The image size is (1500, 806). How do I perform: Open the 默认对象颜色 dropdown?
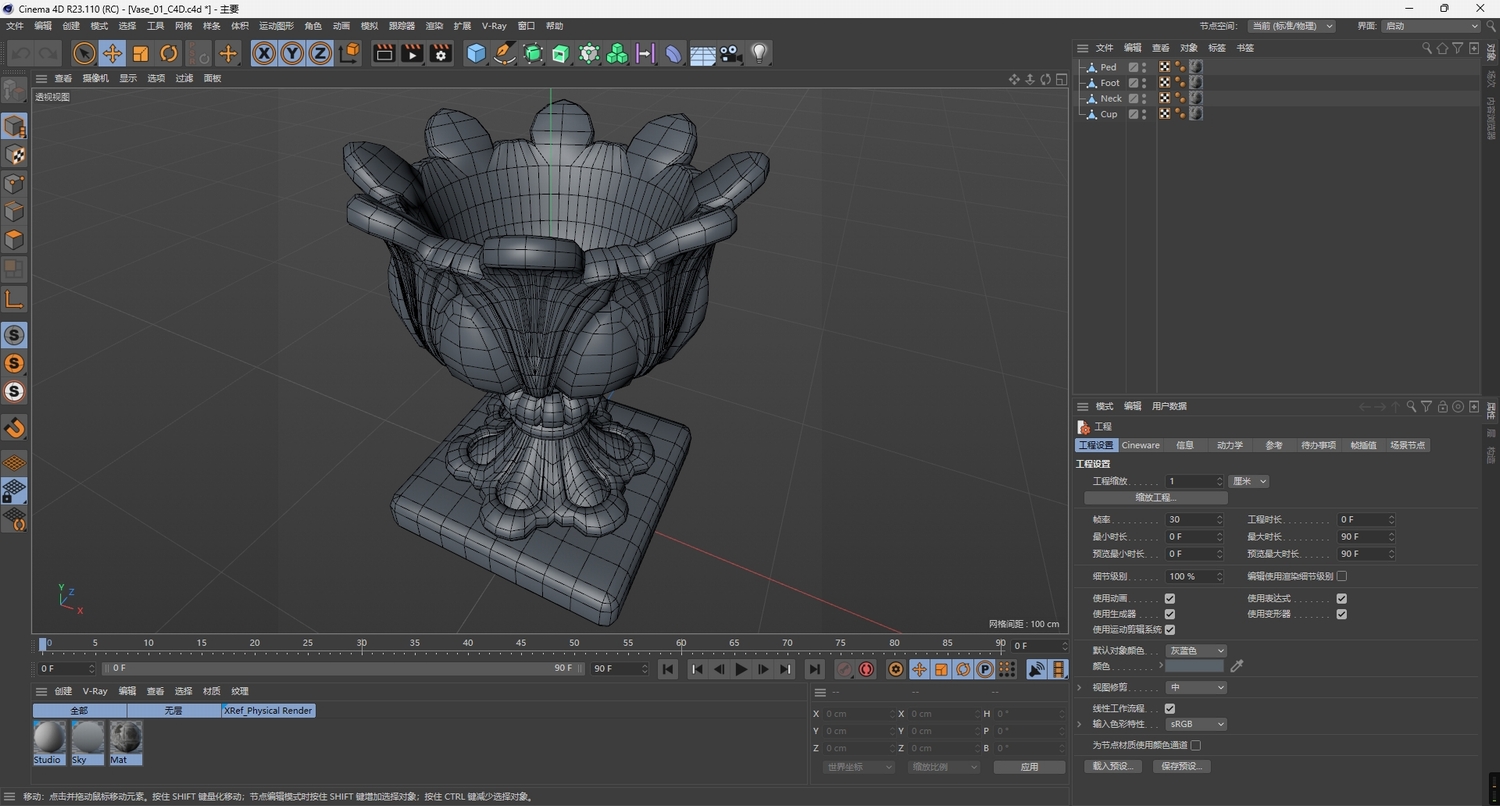click(x=1195, y=651)
